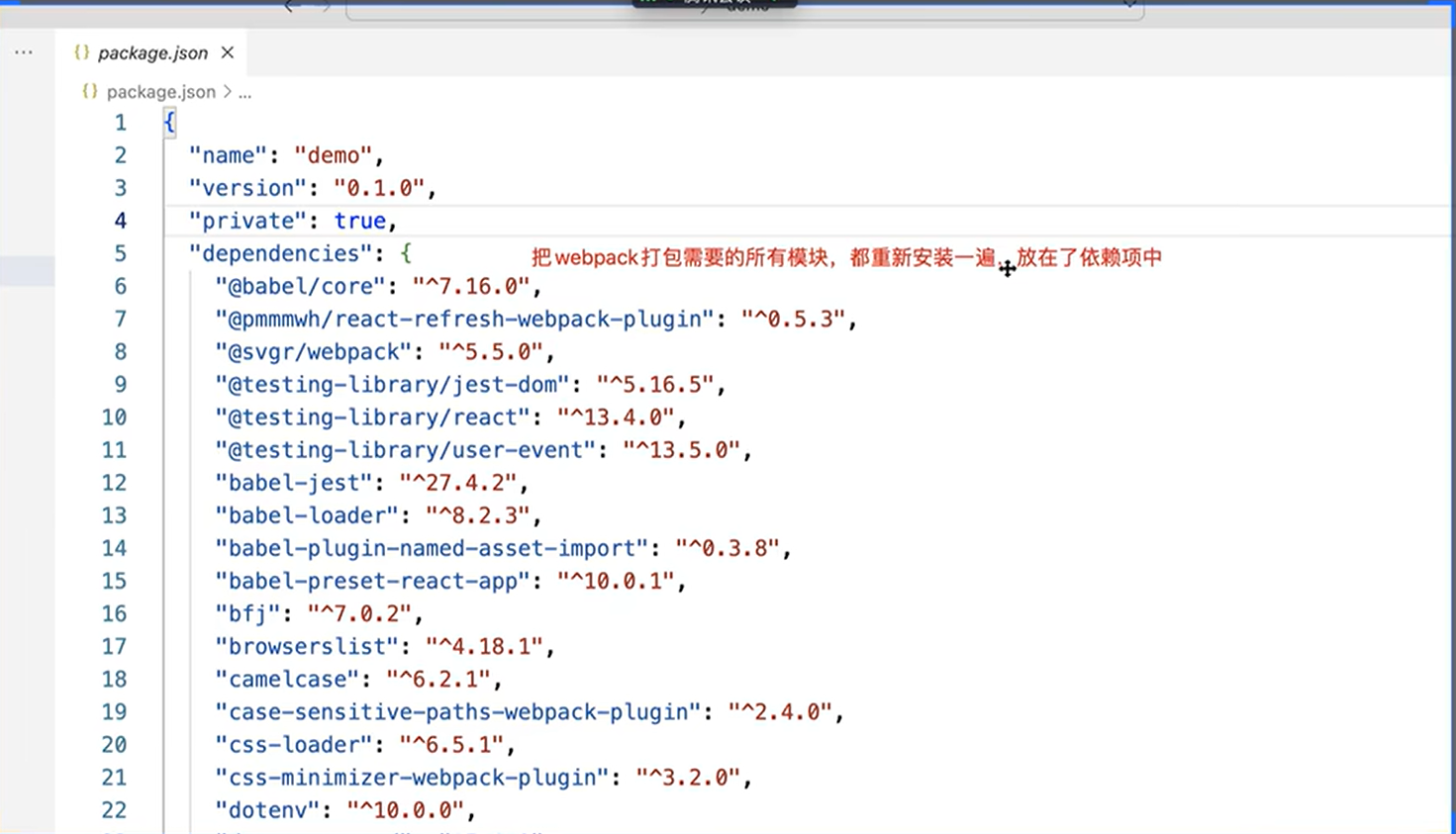Click the "^10.0.0" value
The height and width of the screenshot is (834, 1456).
click(x=406, y=810)
